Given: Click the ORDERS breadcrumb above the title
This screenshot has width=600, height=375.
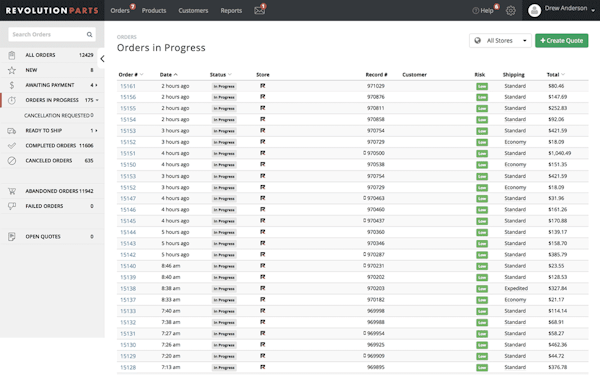Looking at the screenshot, I should [127, 37].
